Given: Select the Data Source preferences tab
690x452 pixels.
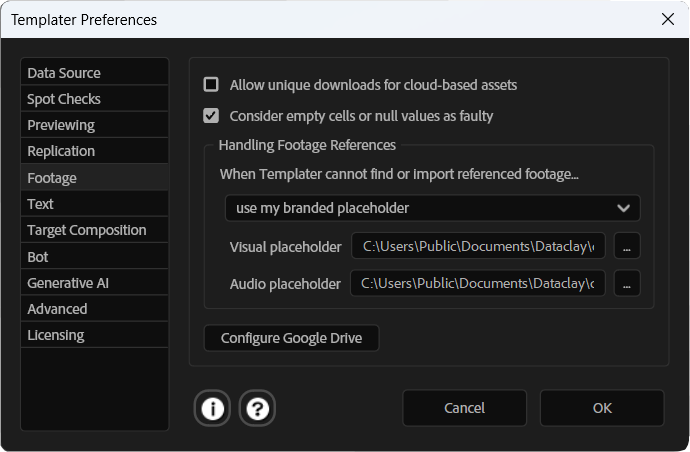Looking at the screenshot, I should click(x=95, y=73).
